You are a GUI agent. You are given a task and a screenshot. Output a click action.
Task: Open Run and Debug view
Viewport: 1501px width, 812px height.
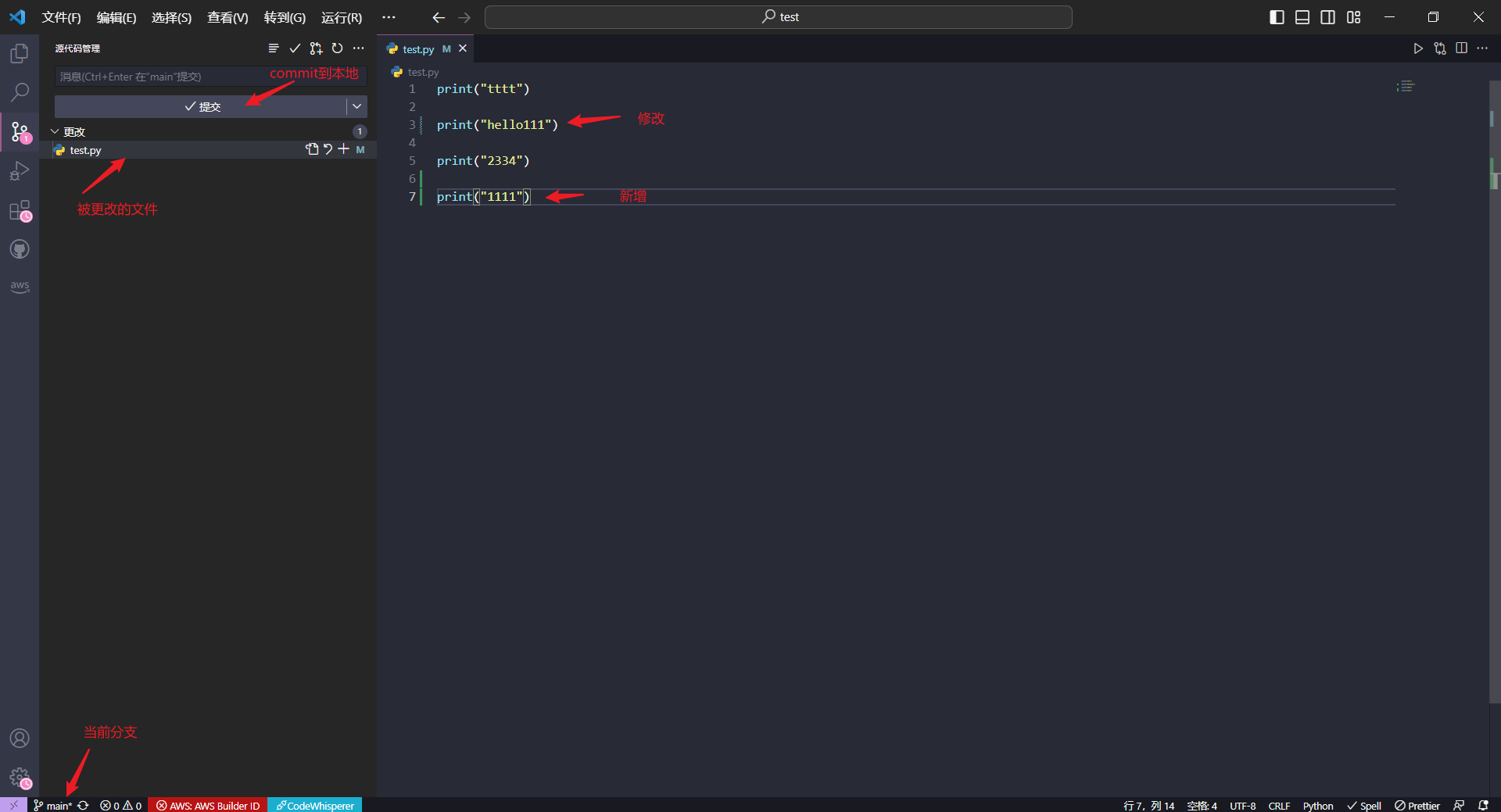pos(20,170)
